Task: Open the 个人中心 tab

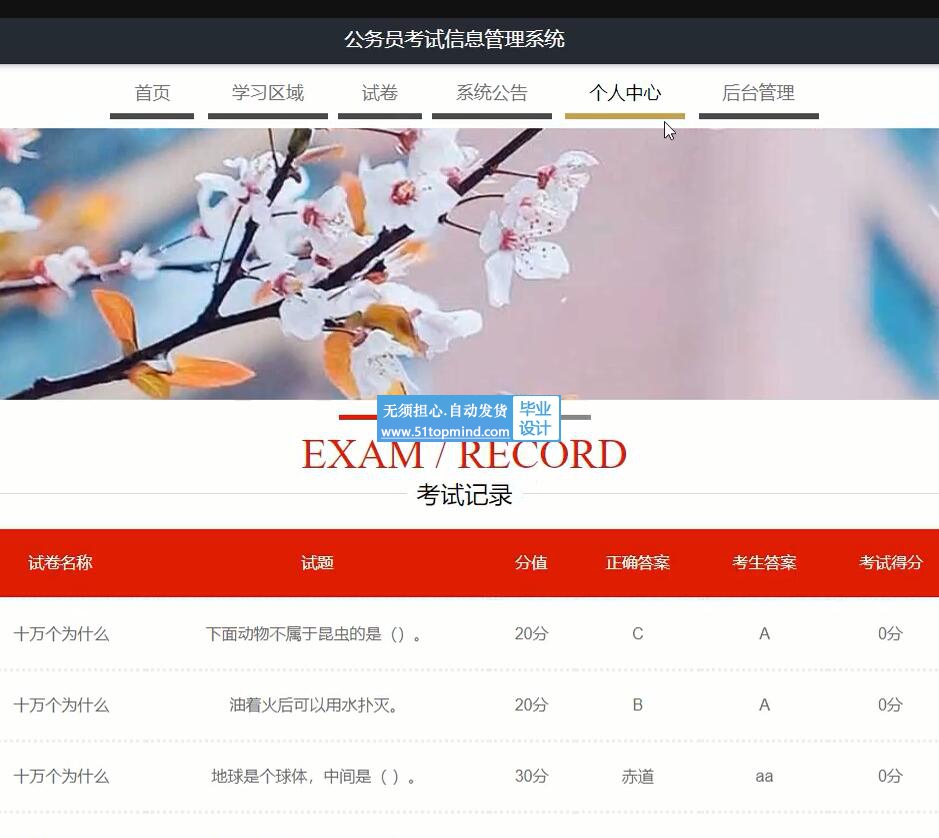Action: click(x=625, y=93)
